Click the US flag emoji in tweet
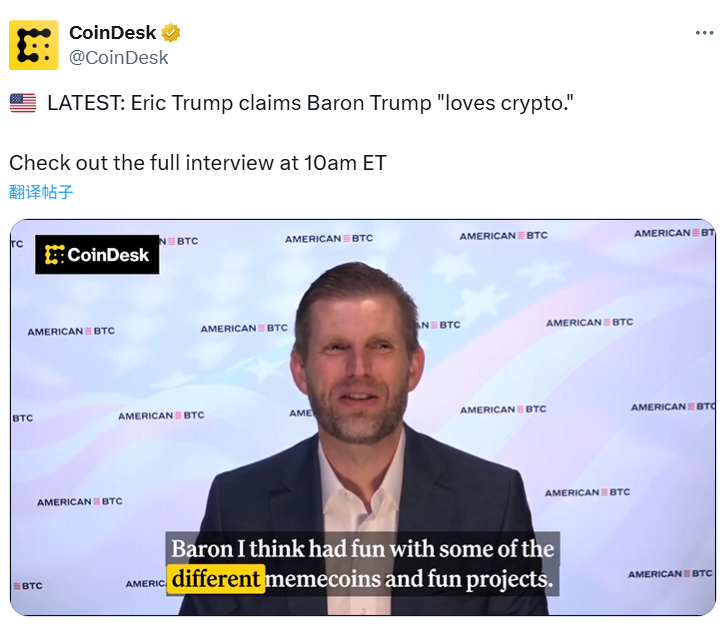Viewport: 721px width, 626px height. 22,103
